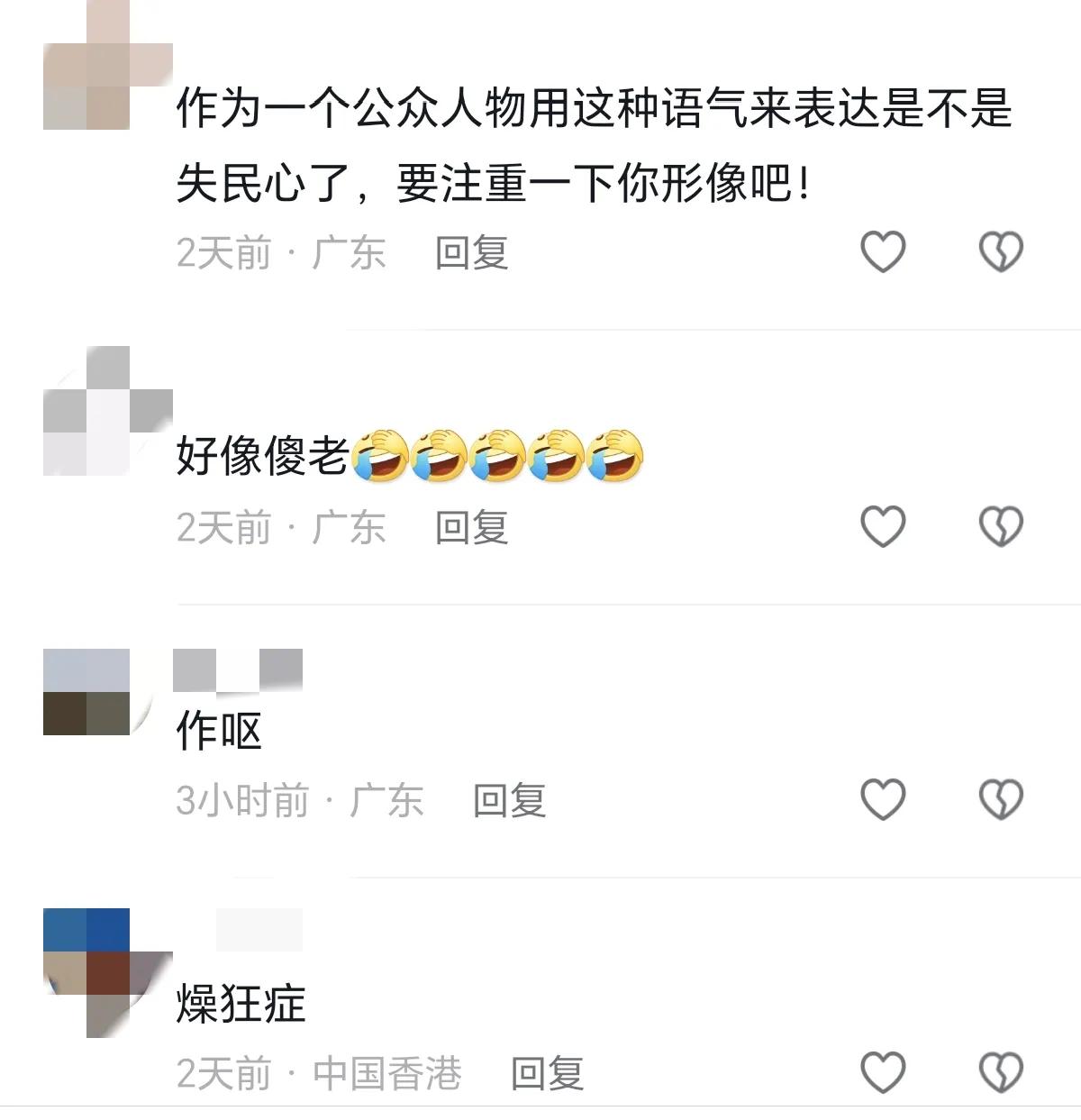The image size is (1081, 1120).
Task: Dislike the 燥狂症 comment
Action: point(1001,1072)
